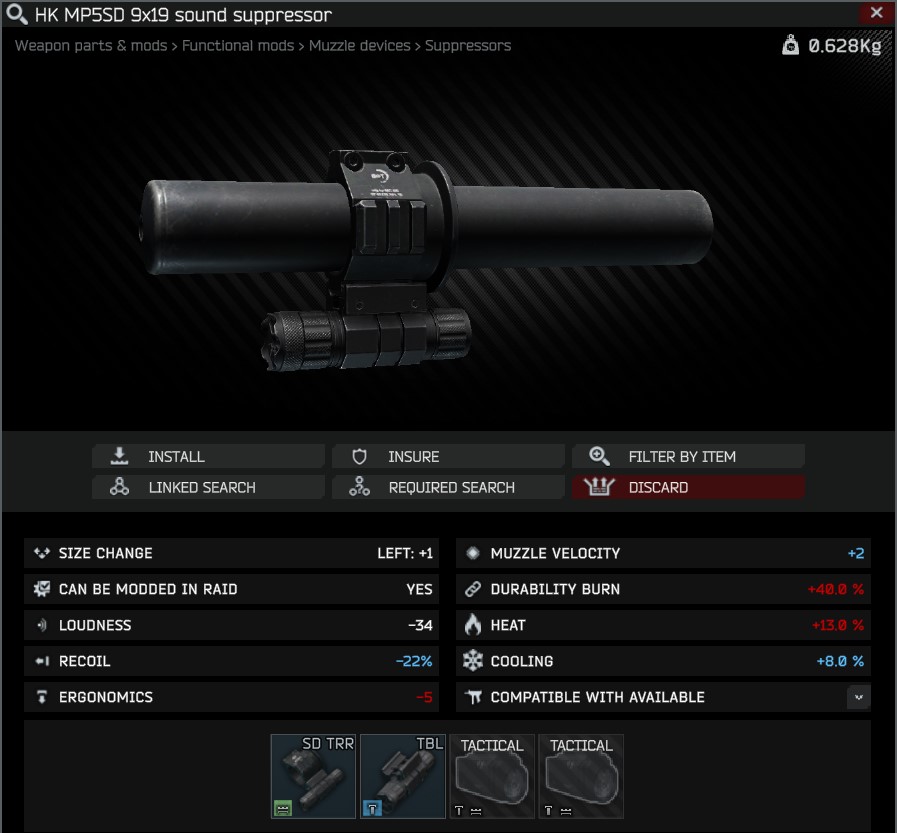
Task: Close the item inspection window
Action: pyautogui.click(x=876, y=13)
